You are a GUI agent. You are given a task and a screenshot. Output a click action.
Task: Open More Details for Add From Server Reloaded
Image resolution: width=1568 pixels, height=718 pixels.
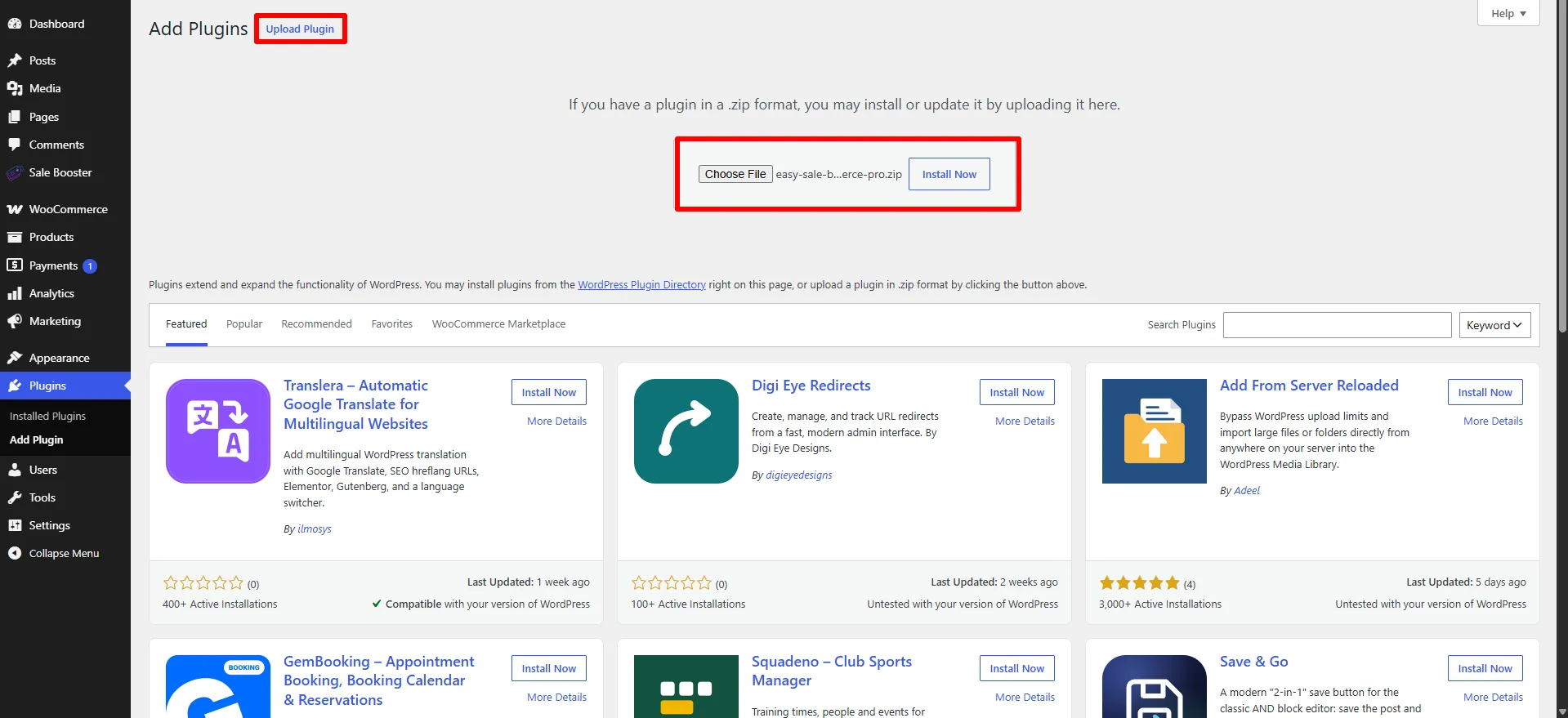point(1493,421)
